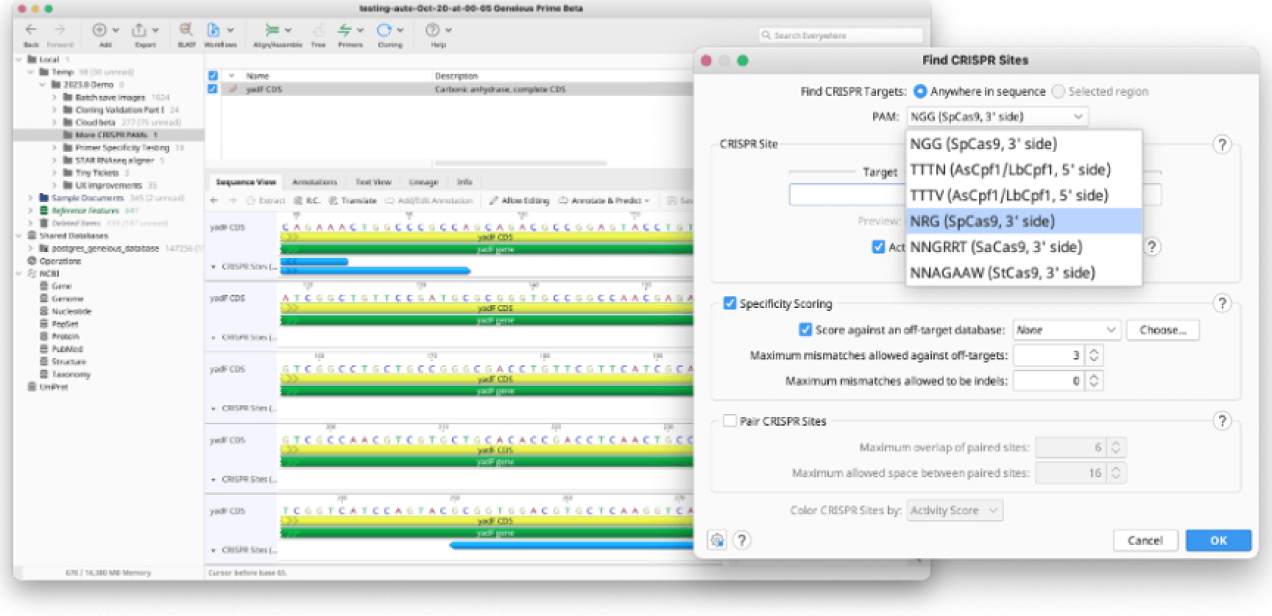Image resolution: width=1272 pixels, height=616 pixels.
Task: Click the Tree toolbar icon
Action: coord(318,30)
